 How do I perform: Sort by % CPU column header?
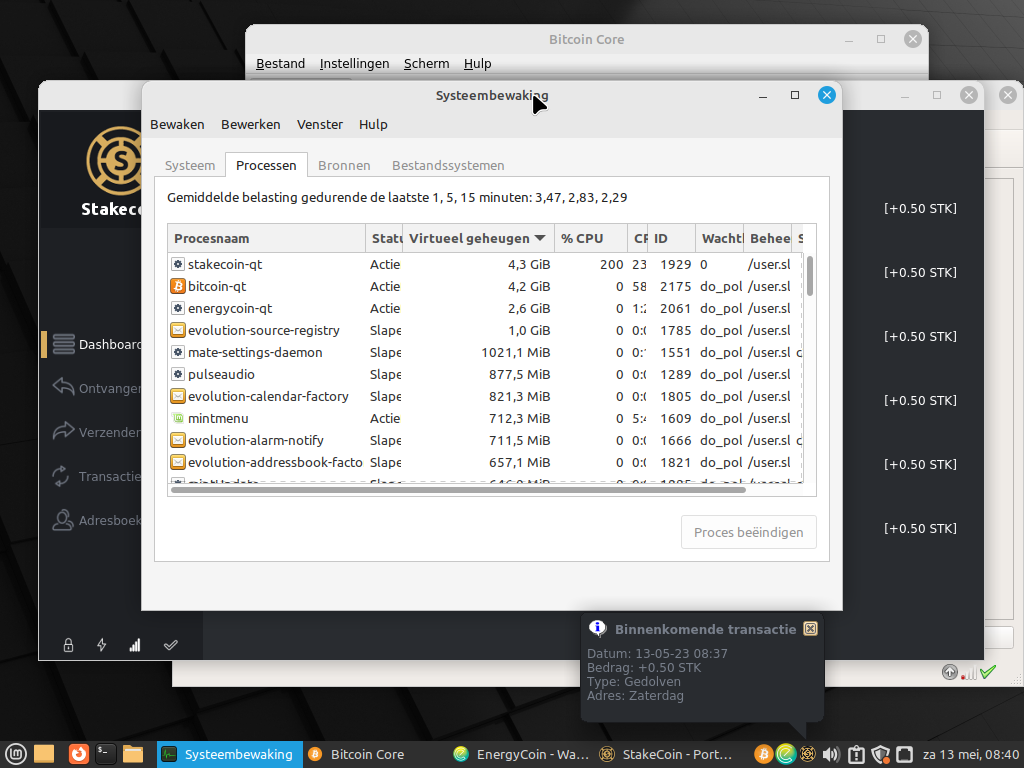coord(591,238)
